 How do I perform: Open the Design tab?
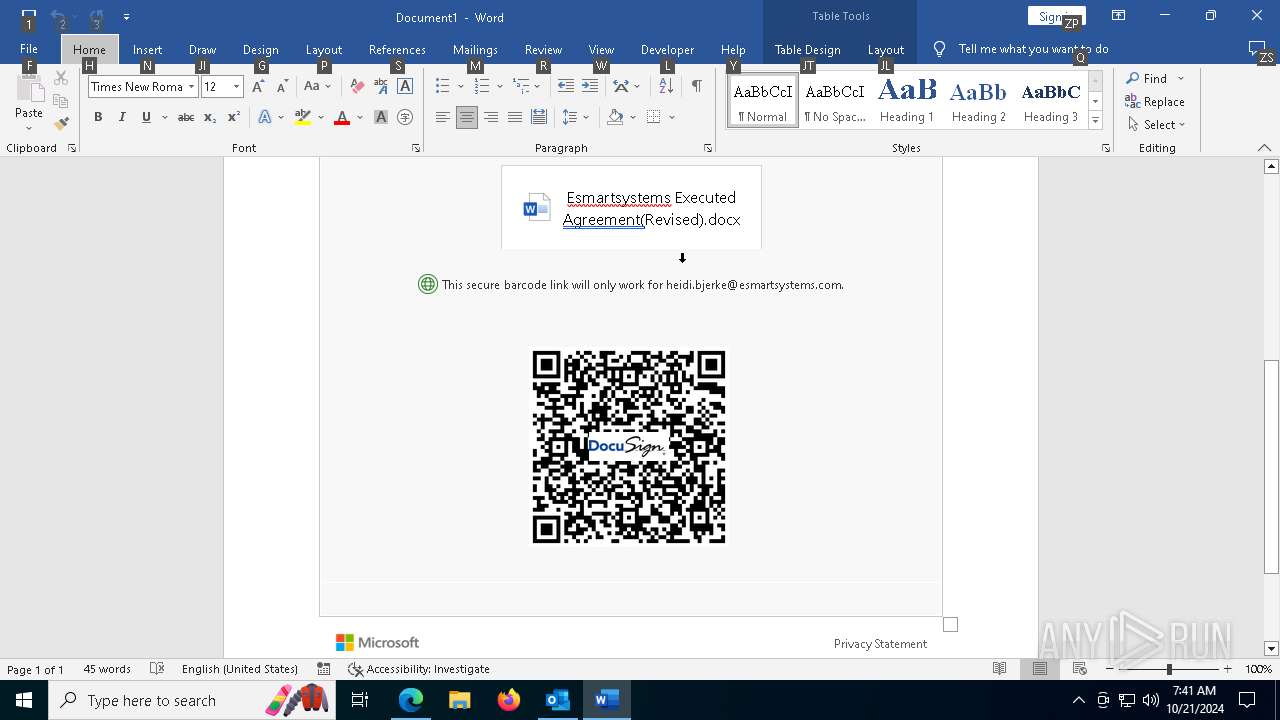click(x=260, y=49)
